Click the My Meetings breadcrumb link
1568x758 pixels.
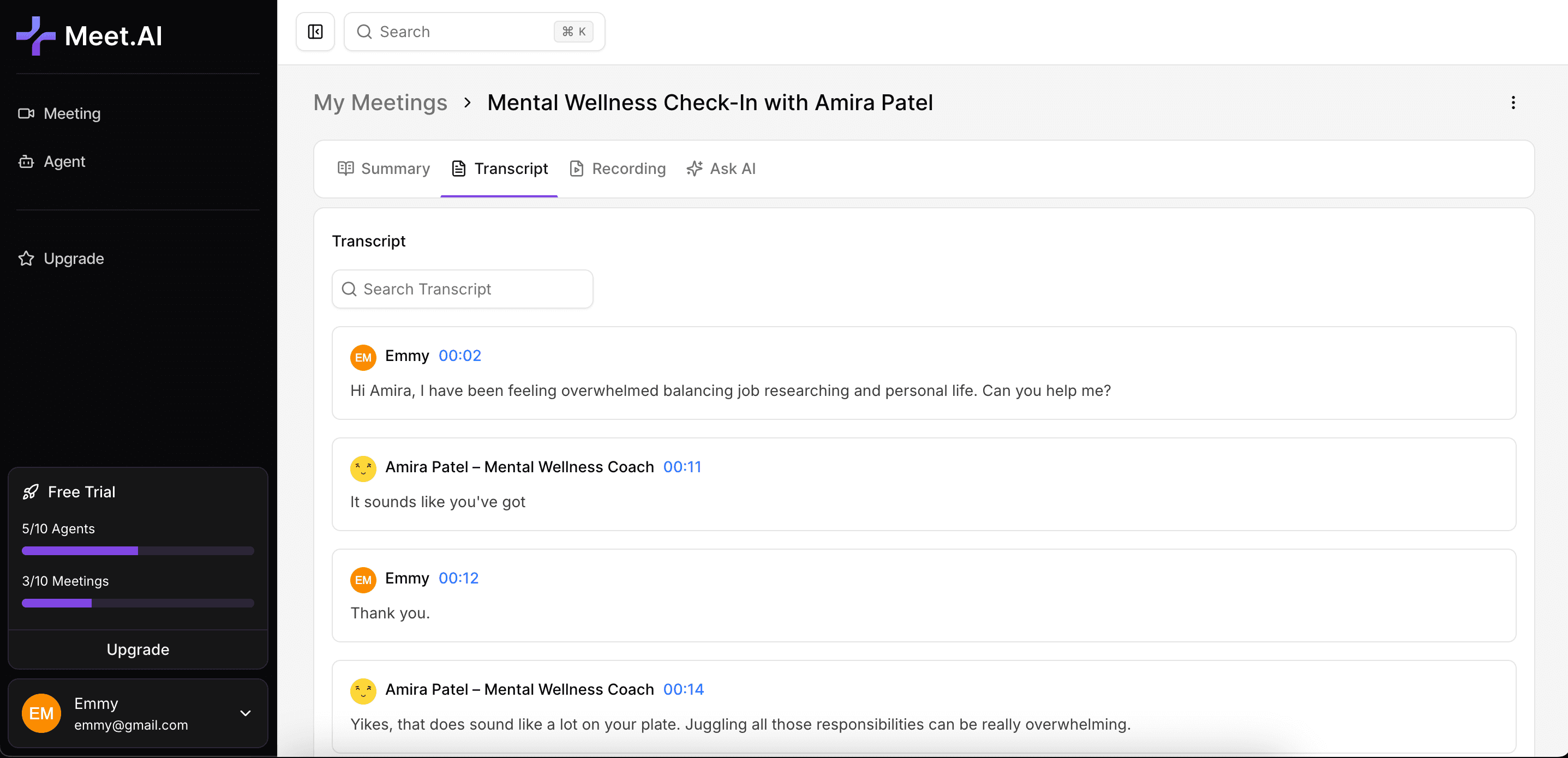[380, 103]
